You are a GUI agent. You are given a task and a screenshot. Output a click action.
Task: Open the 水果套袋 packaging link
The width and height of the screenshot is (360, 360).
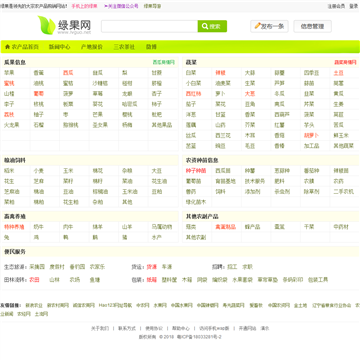(242, 280)
